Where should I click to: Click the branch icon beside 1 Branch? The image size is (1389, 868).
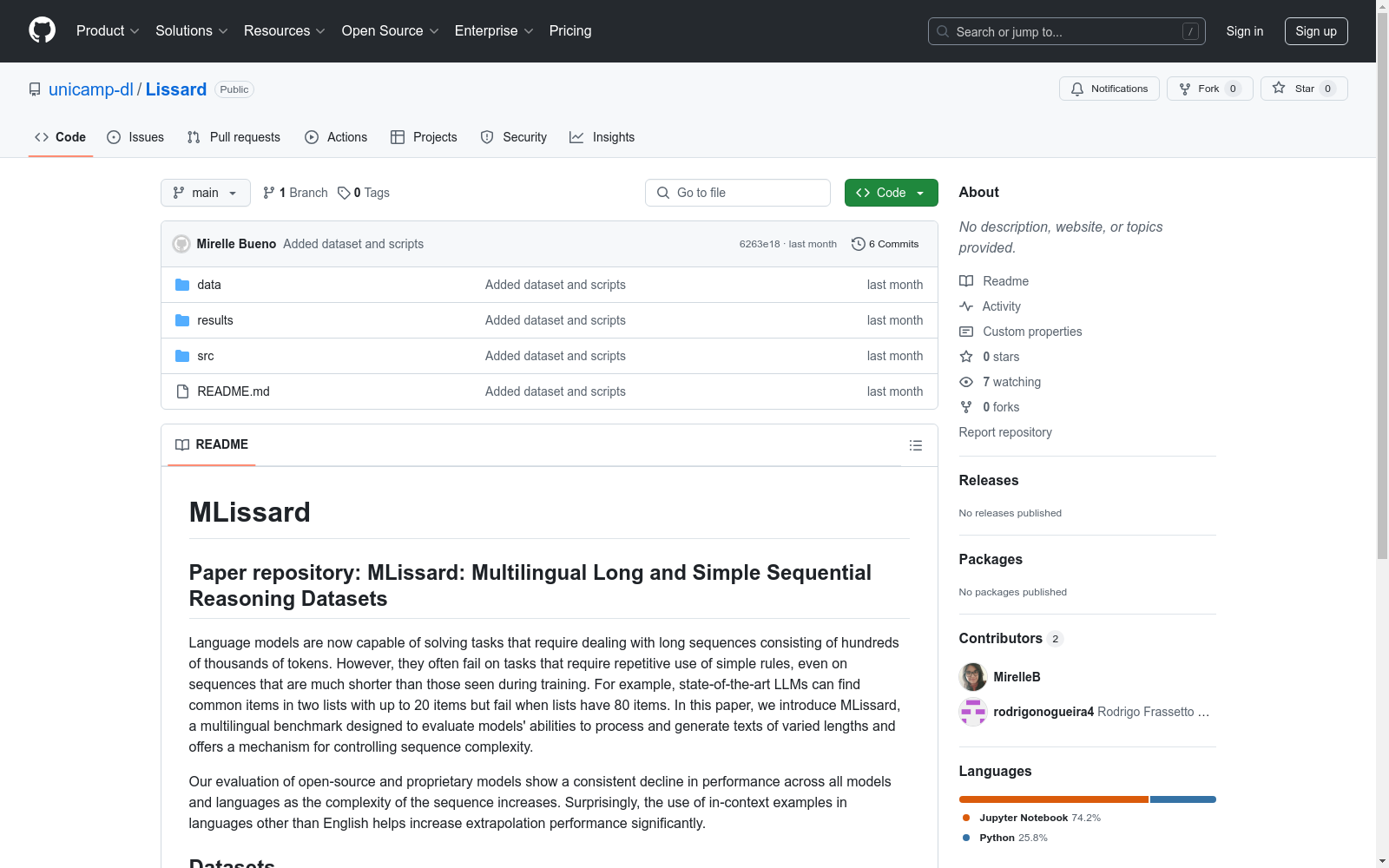269,193
